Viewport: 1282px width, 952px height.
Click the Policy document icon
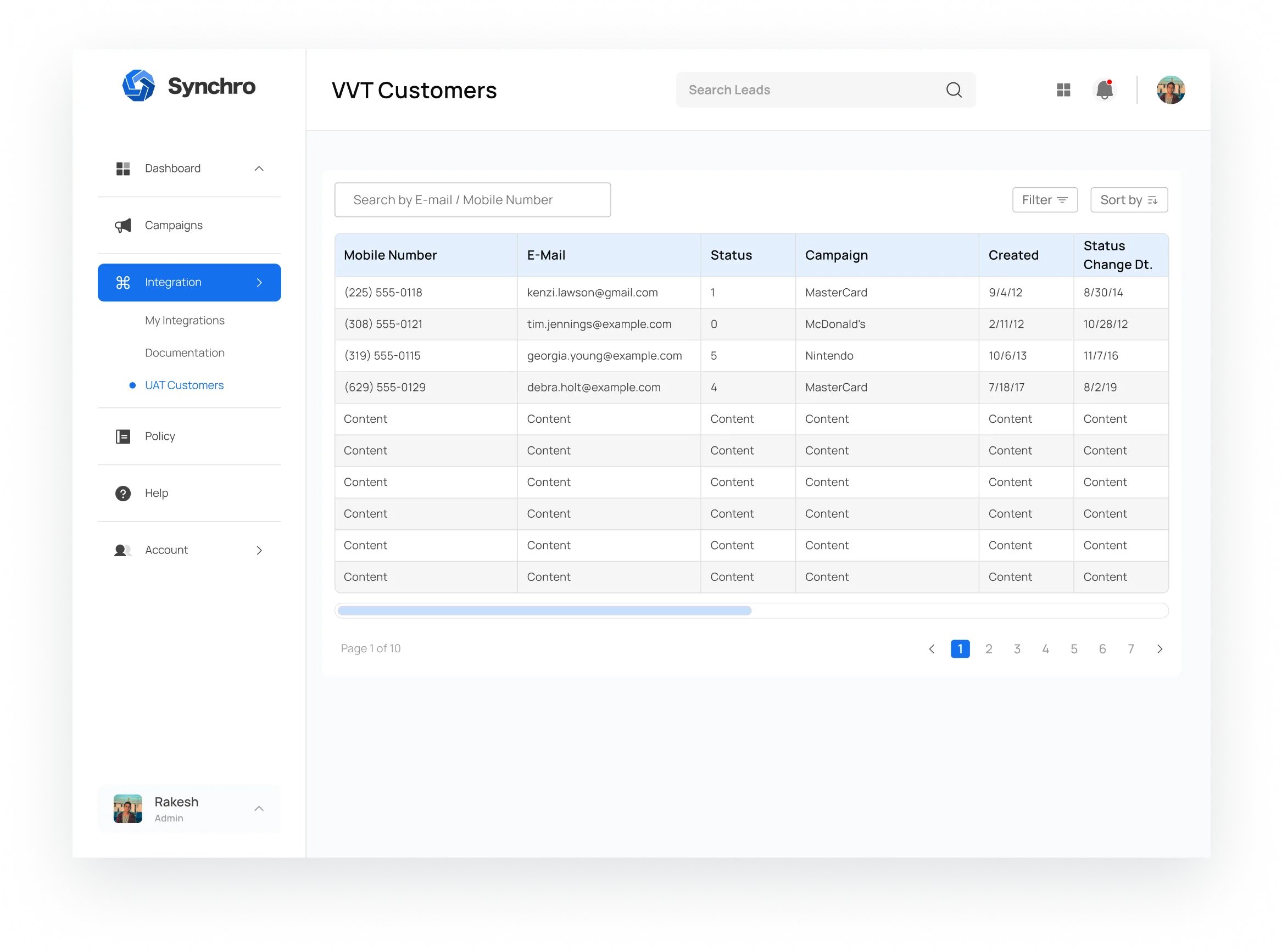123,436
